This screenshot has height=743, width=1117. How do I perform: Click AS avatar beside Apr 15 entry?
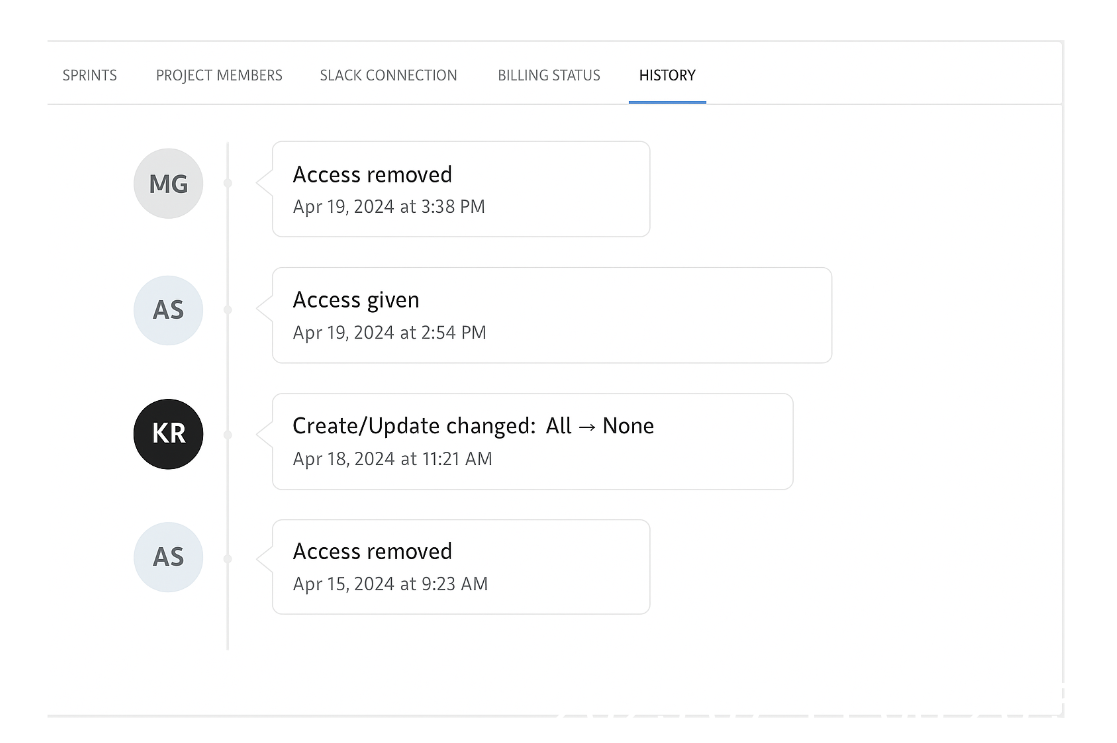point(168,557)
